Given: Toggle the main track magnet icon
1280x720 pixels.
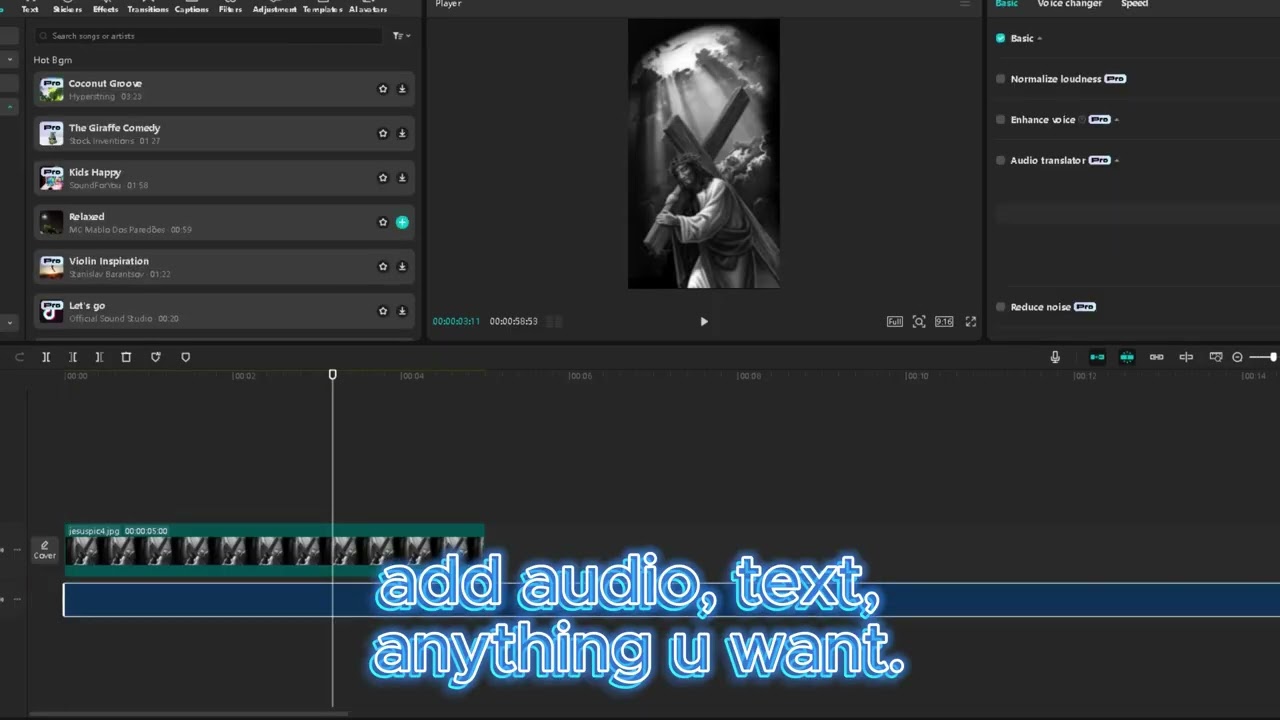Looking at the screenshot, I should click(1097, 357).
